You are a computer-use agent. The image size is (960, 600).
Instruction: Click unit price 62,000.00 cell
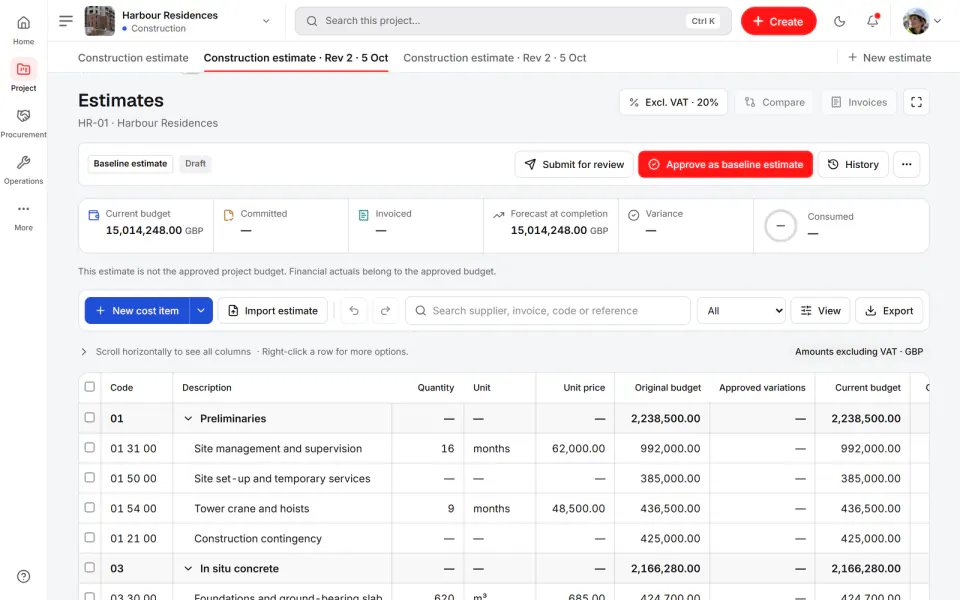pyautogui.click(x=576, y=448)
